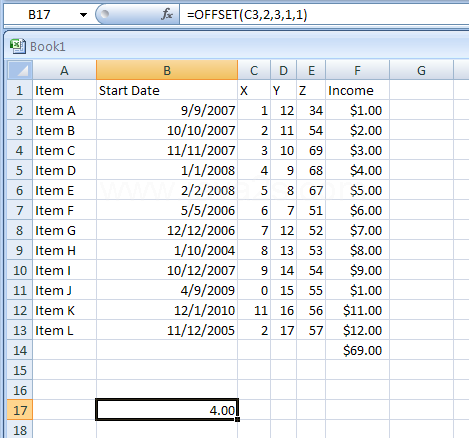This screenshot has height=438, width=469.
Task: Click the Insert Function fx icon
Action: point(167,14)
